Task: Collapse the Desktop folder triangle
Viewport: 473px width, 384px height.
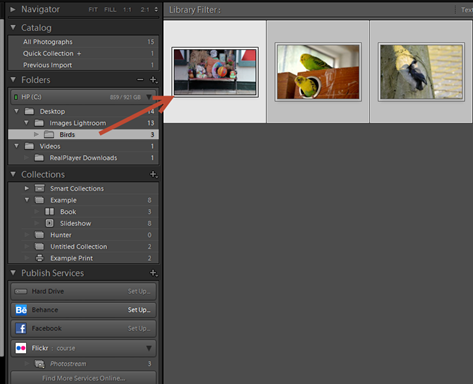Action: pos(16,111)
